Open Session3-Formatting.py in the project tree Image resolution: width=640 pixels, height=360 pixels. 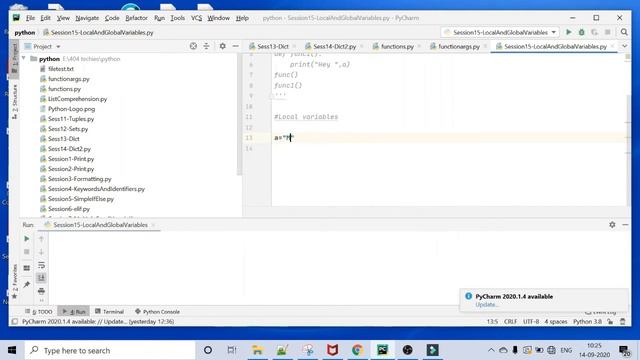(79, 179)
